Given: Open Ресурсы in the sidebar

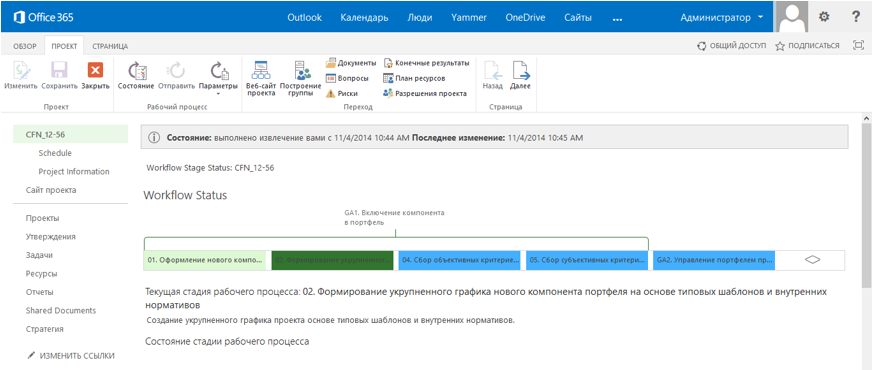Looking at the screenshot, I should (x=42, y=274).
